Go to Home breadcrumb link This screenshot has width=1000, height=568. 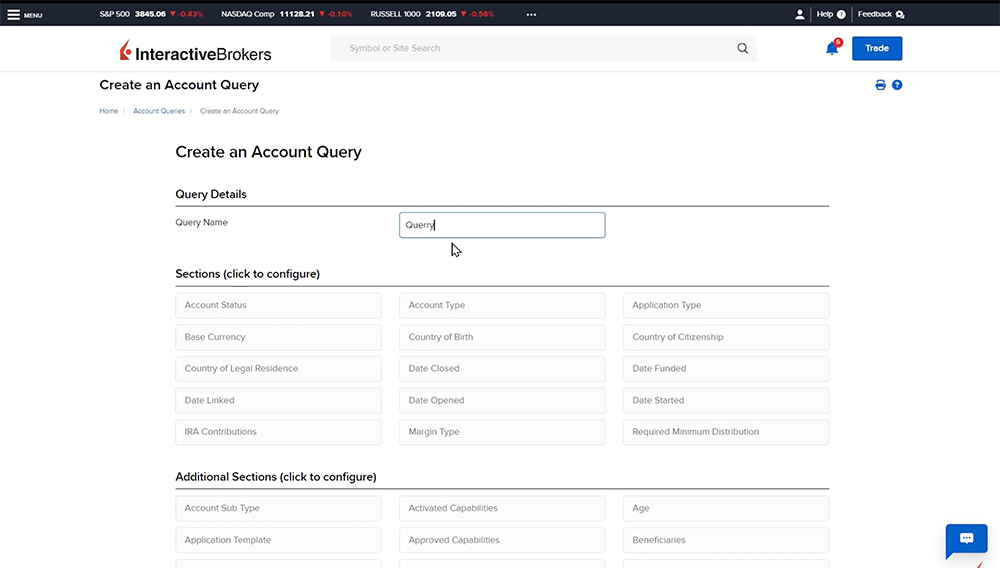point(108,111)
